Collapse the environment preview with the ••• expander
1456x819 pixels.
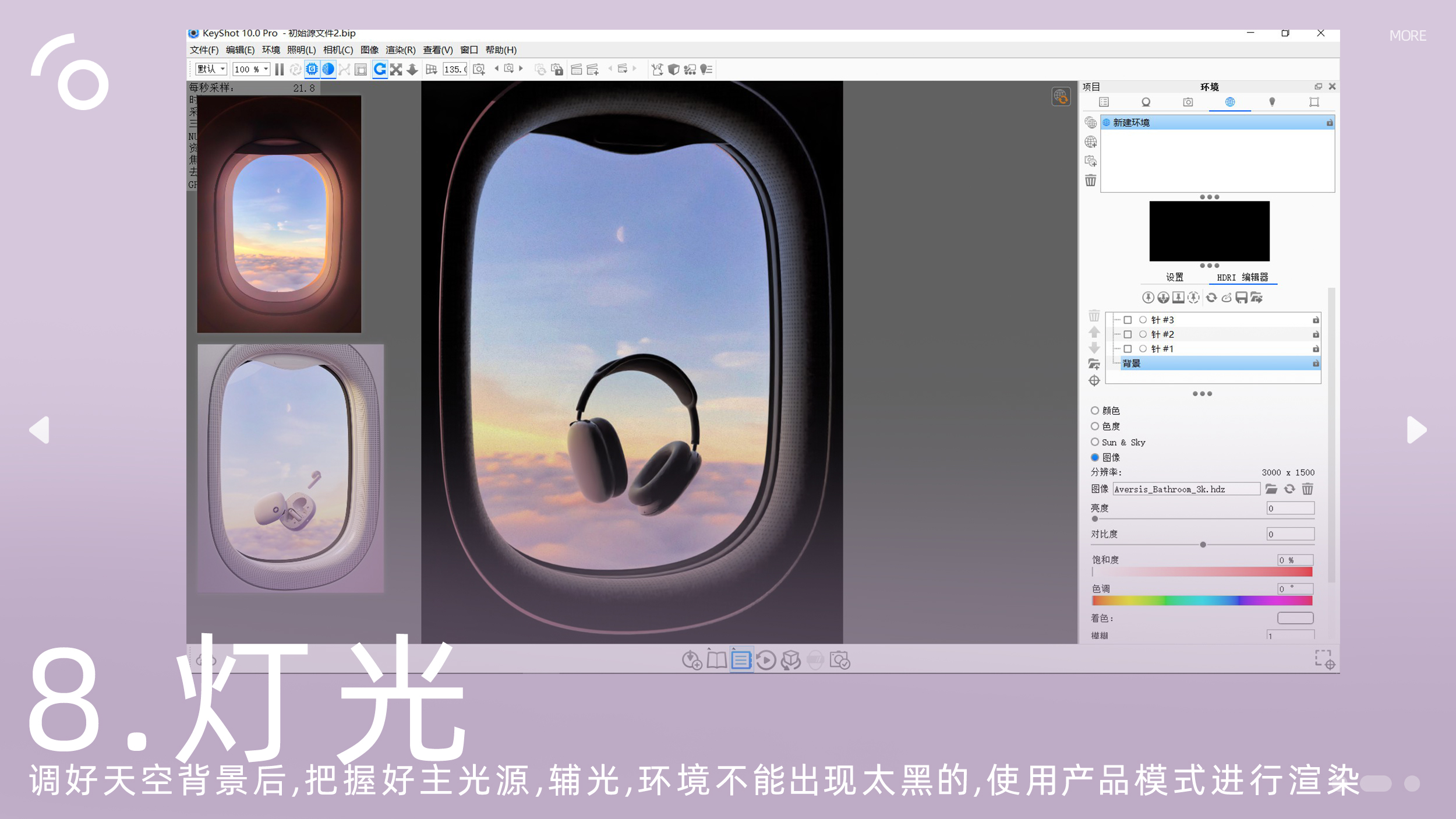[x=1208, y=197]
